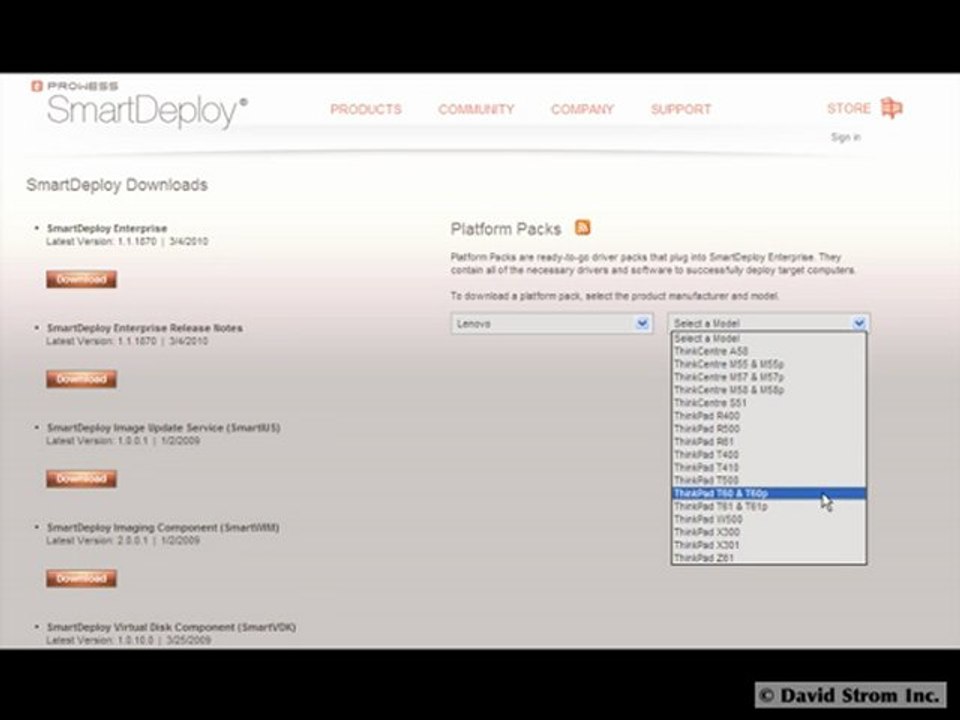
Task: Subscribe via Platform Packs RSS icon
Action: coord(582,228)
